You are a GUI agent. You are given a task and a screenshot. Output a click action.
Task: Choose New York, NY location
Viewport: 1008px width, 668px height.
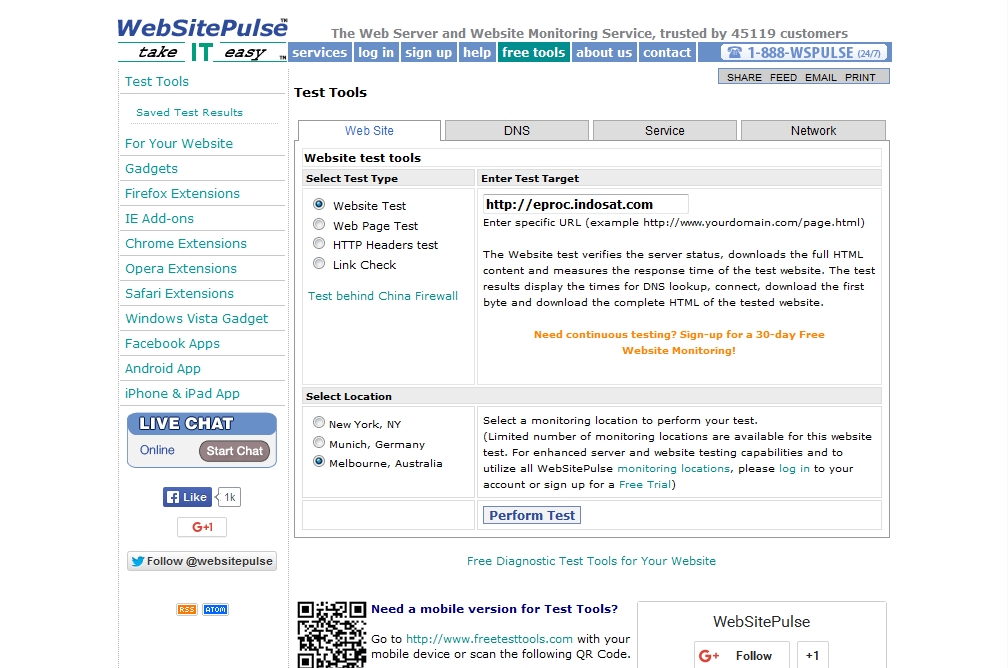tap(319, 423)
